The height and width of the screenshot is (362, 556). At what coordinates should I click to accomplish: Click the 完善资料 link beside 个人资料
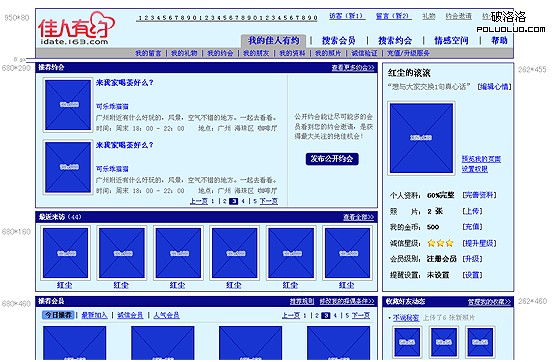point(479,195)
